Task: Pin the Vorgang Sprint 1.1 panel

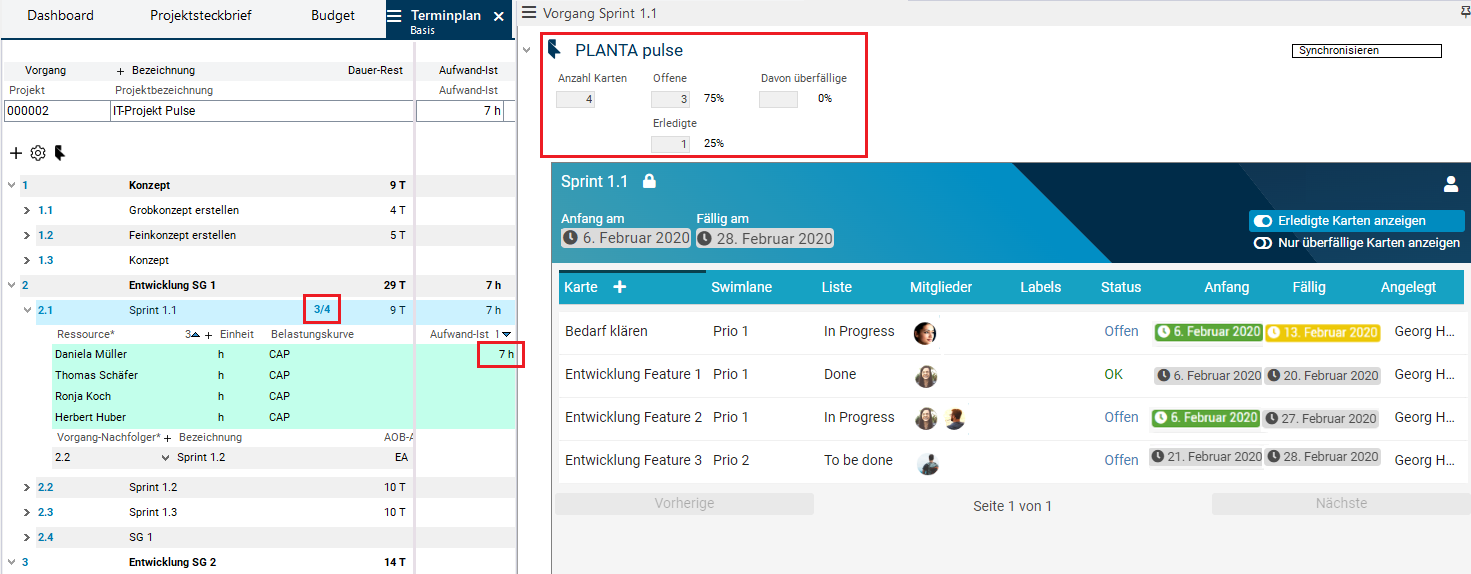Action: coord(1465,12)
